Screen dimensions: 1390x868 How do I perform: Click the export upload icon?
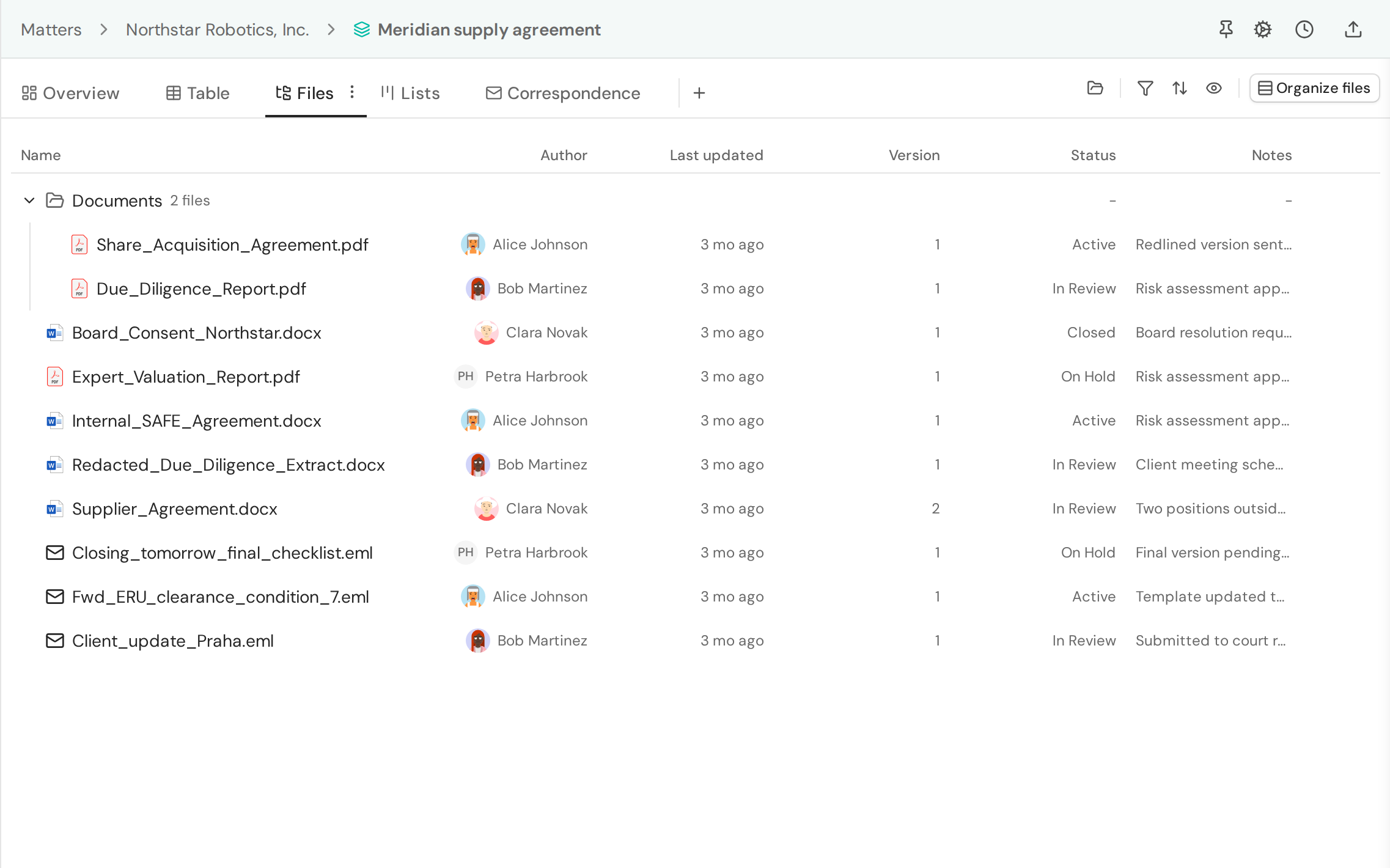1353,29
